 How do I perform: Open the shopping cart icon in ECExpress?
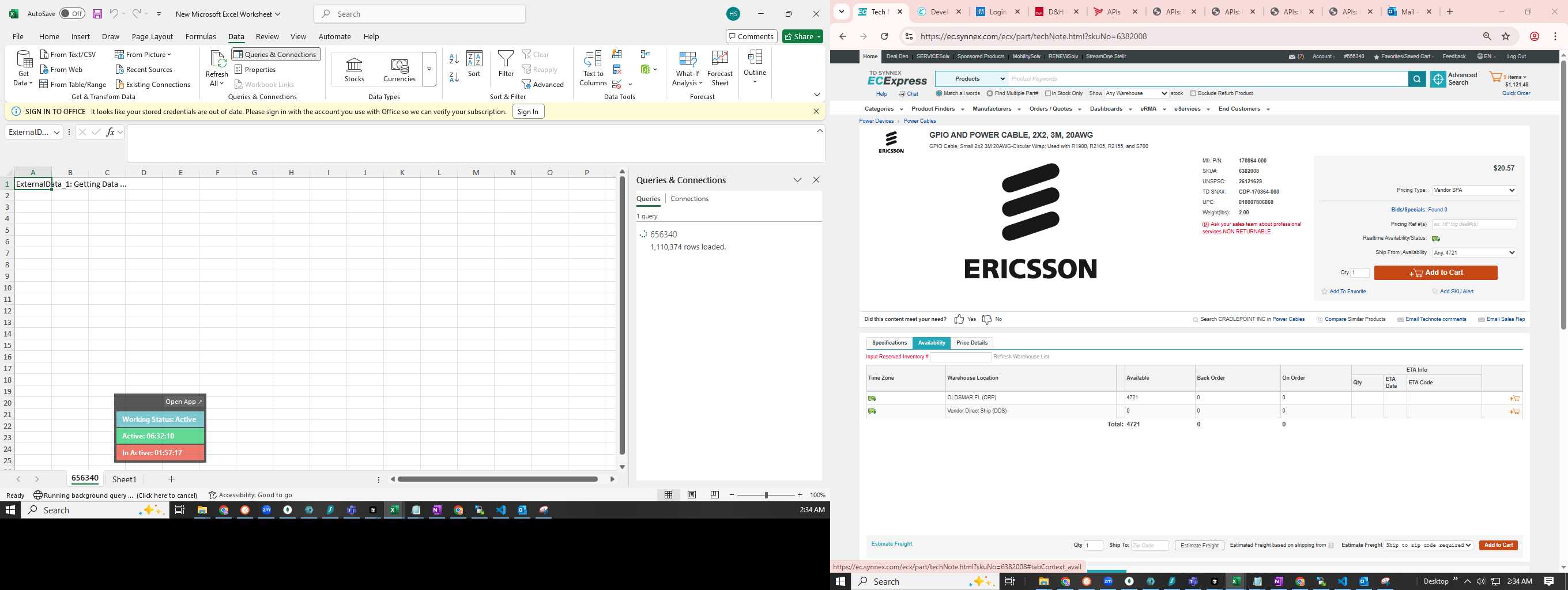pos(1495,77)
